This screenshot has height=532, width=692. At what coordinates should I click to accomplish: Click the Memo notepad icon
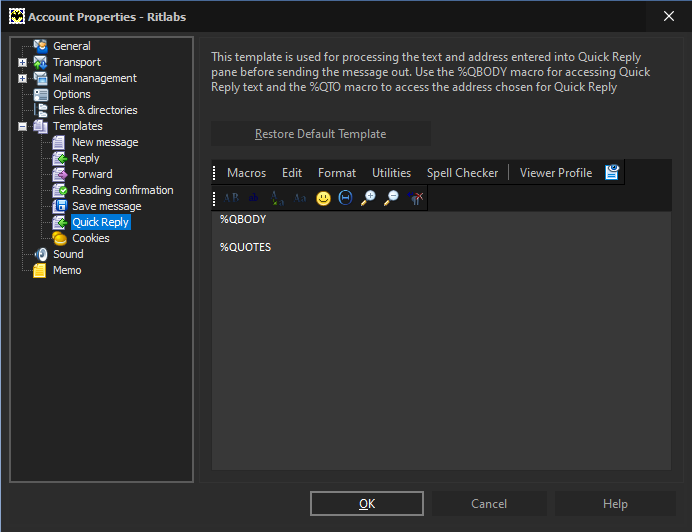click(40, 270)
